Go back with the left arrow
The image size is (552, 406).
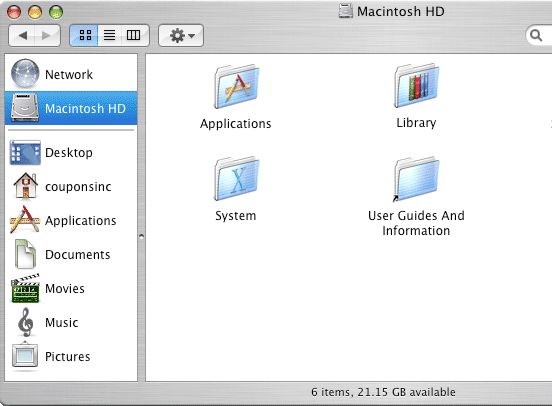22,35
